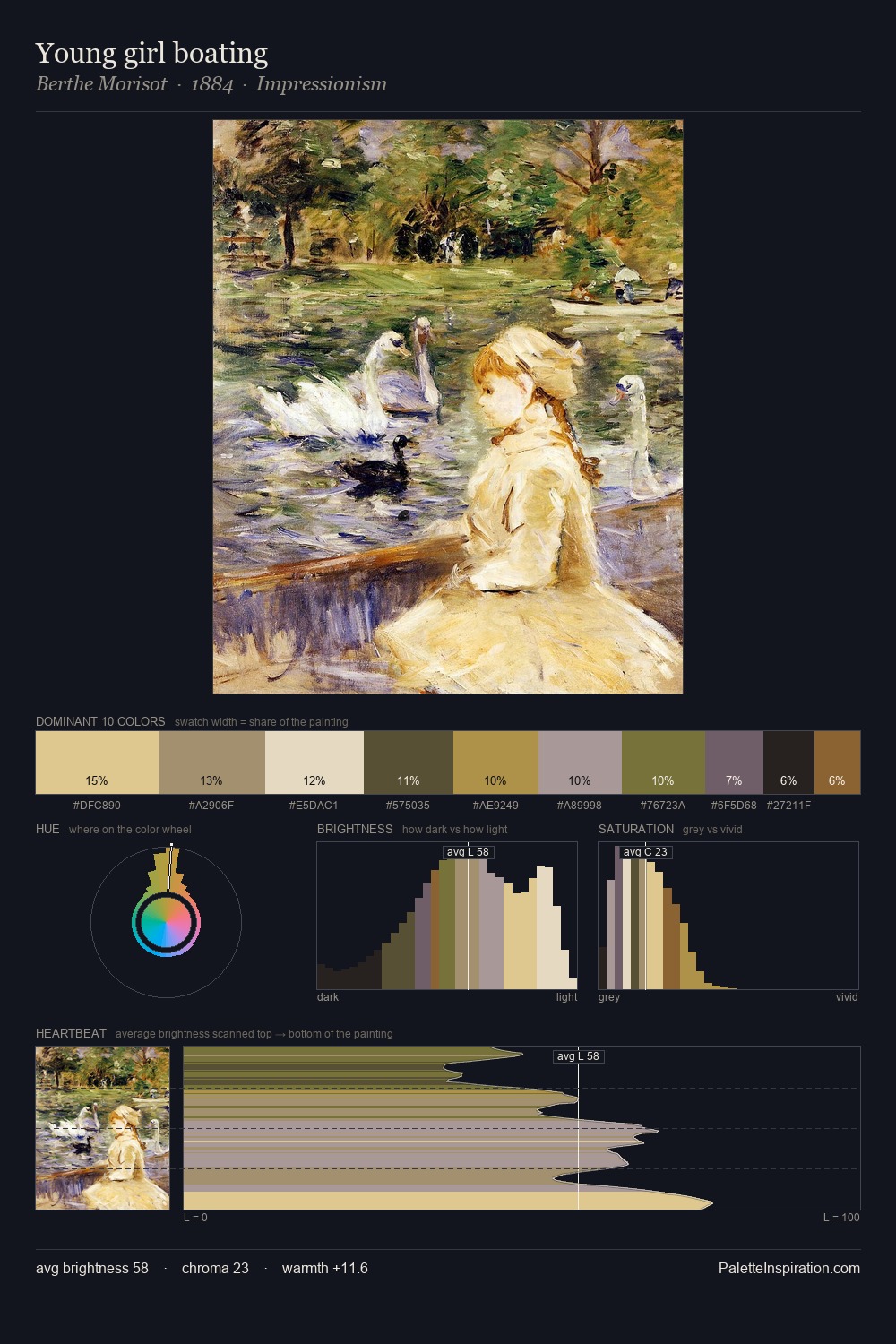The image size is (896, 1344).
Task: Click the 'L = 100' axis label
Action: [x=841, y=1218]
